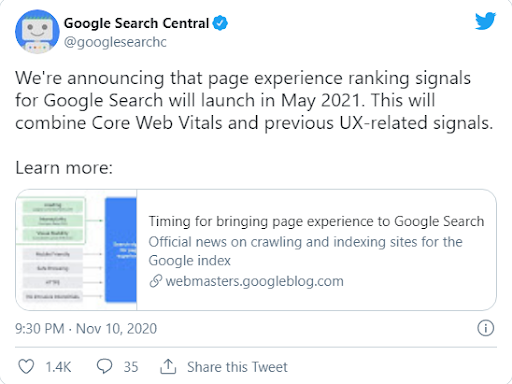Open the Google Search Central avatar
Screen dimensions: 512x384
(37, 32)
